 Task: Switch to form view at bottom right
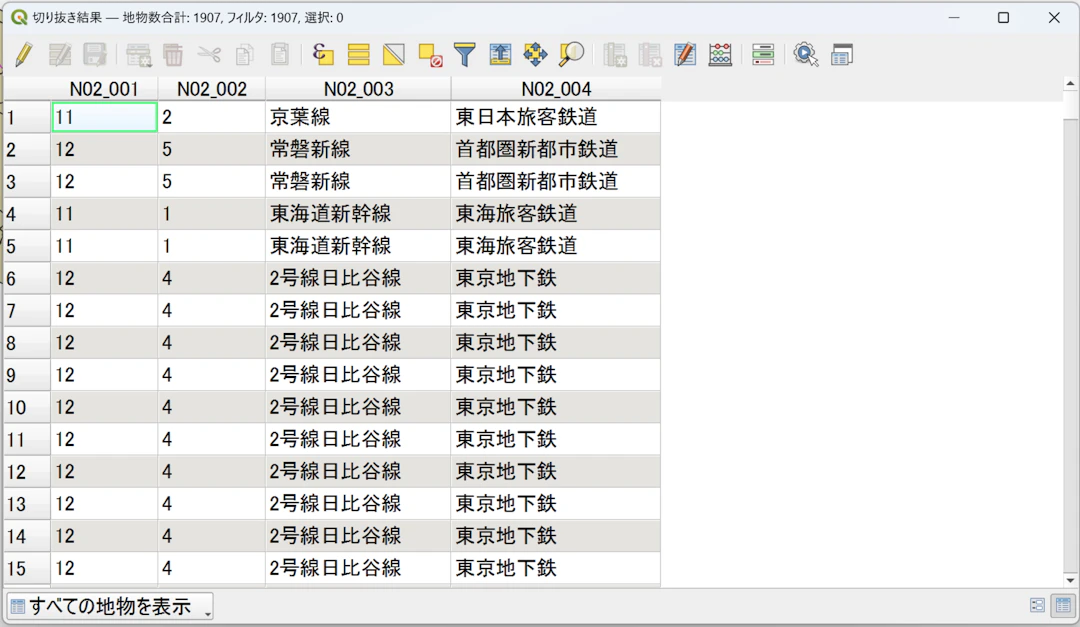click(1037, 606)
